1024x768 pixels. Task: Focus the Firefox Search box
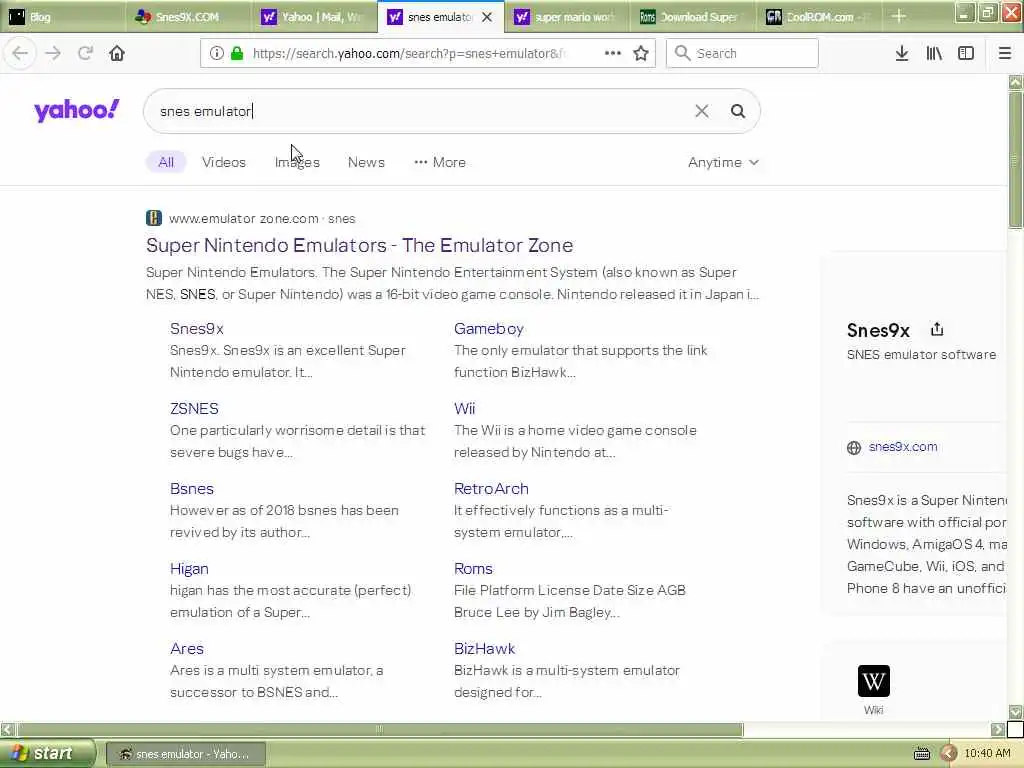tap(742, 53)
